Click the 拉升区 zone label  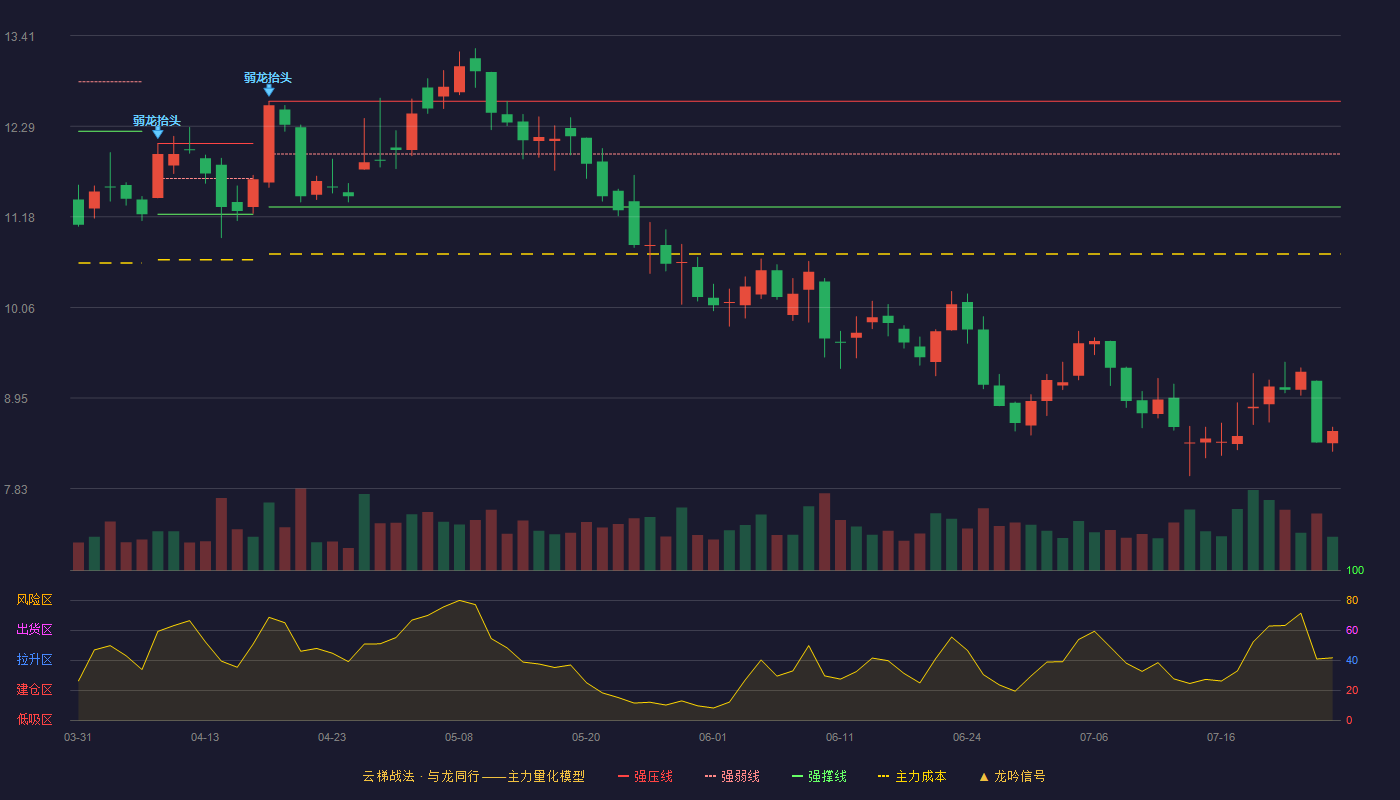(x=34, y=660)
